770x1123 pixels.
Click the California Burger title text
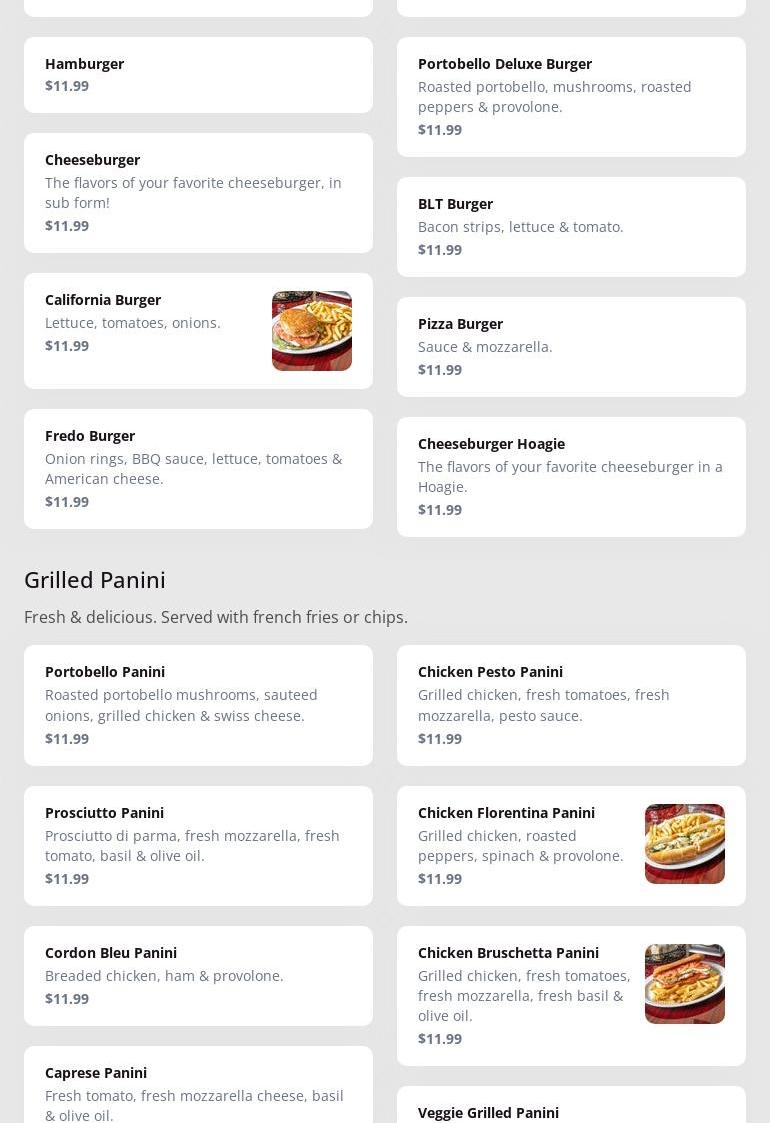coord(103,300)
